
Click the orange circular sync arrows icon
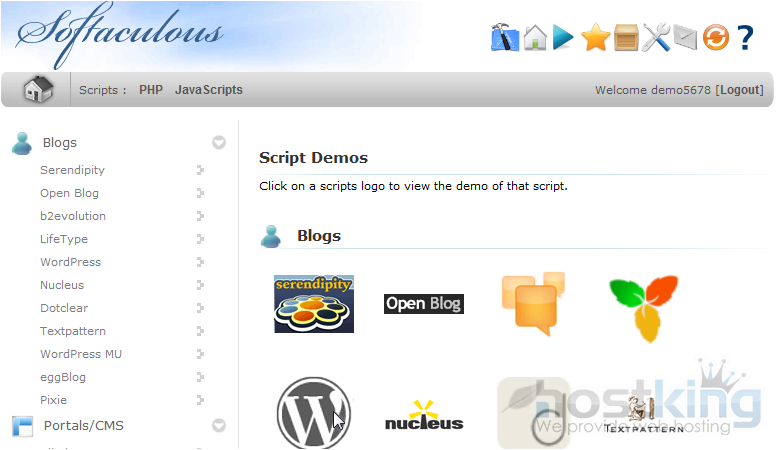click(x=715, y=38)
